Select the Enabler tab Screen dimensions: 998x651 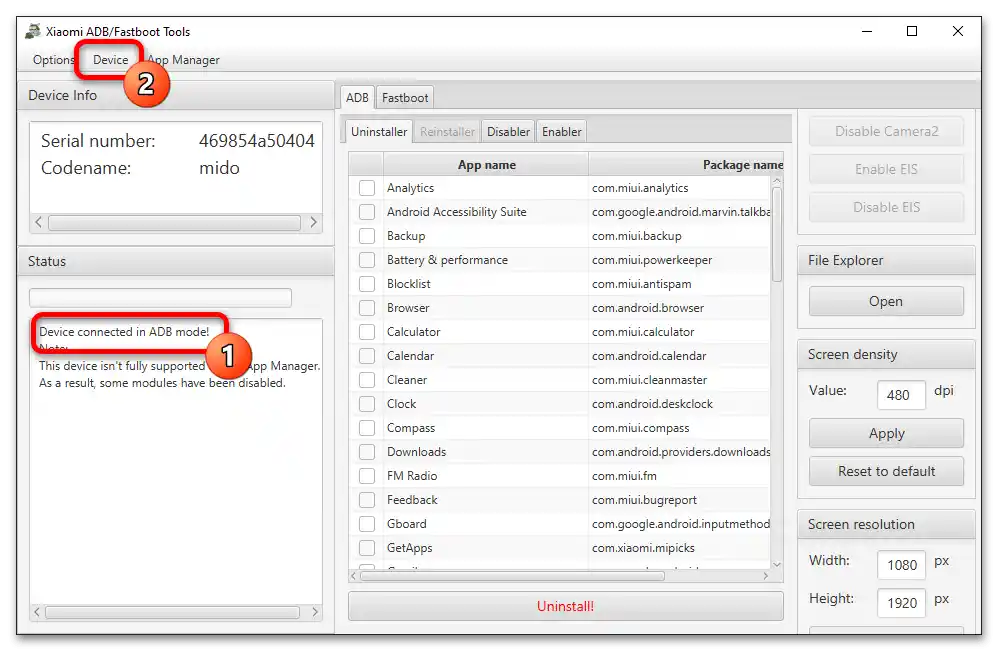pyautogui.click(x=561, y=132)
